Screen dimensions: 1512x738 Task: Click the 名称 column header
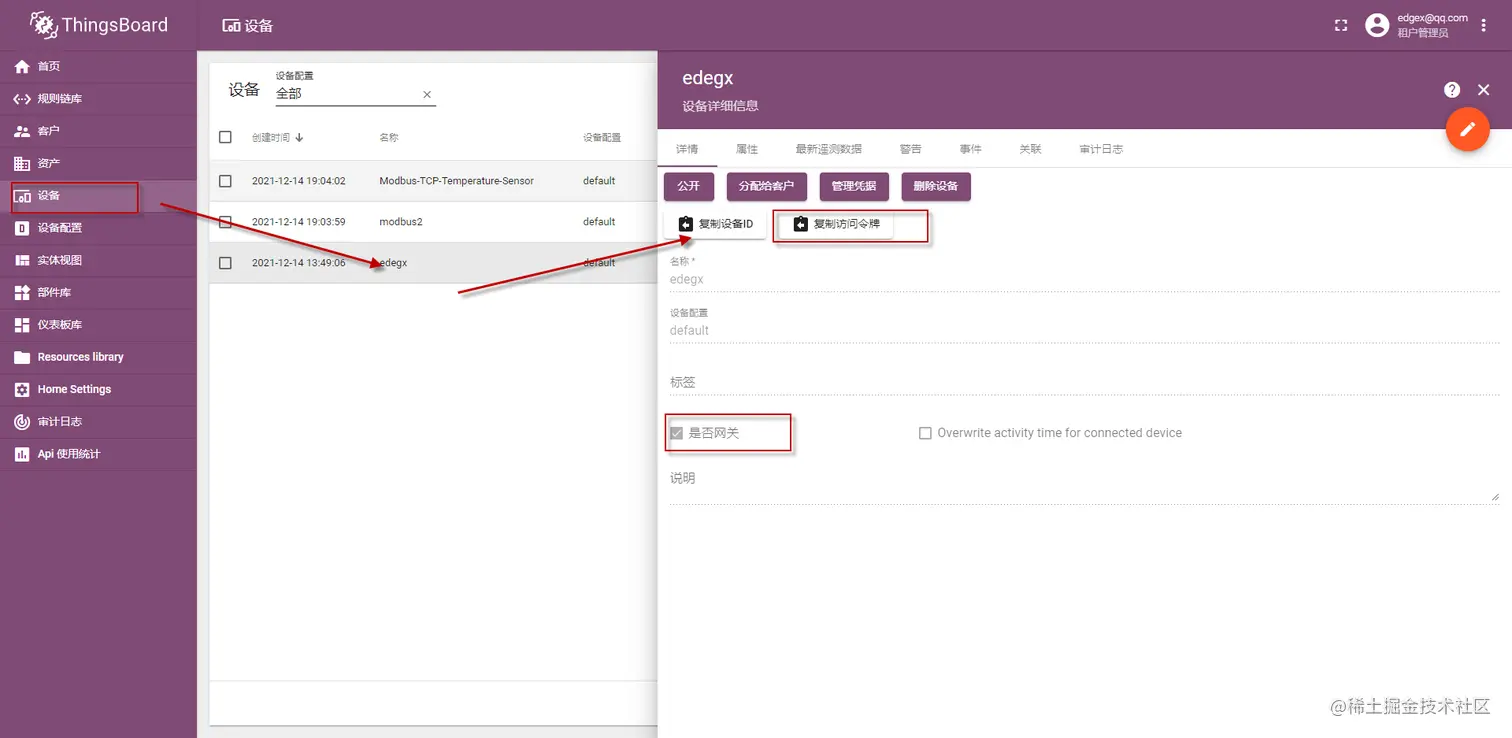click(x=389, y=137)
